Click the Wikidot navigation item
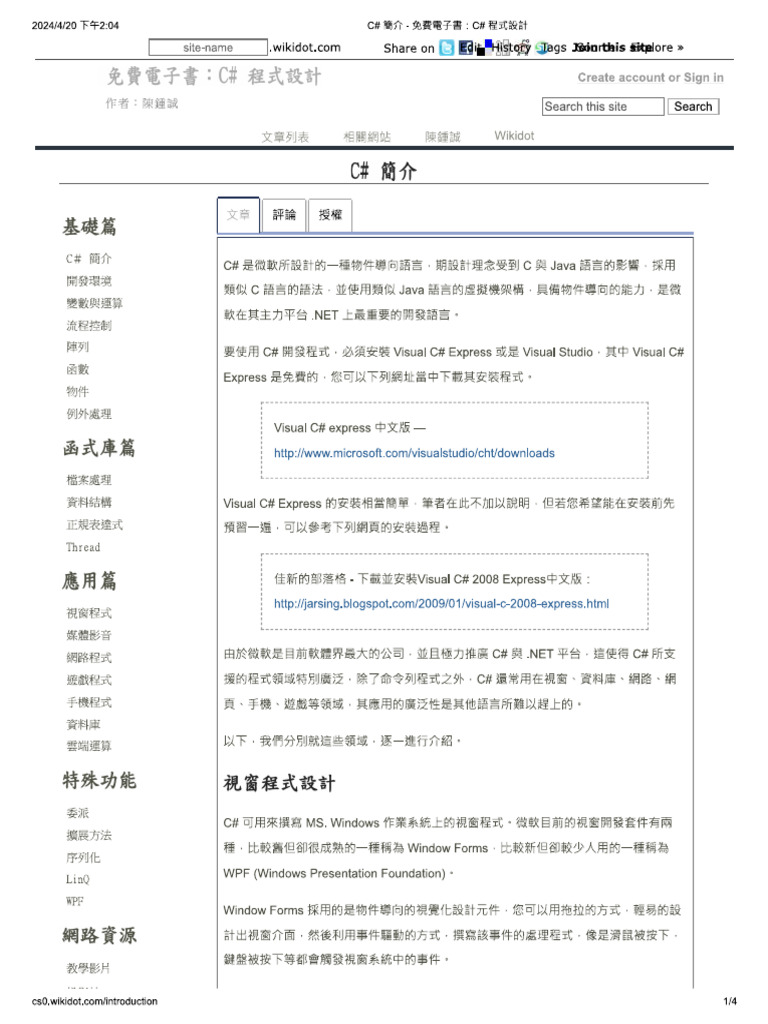Screen dimensions: 768x1024 point(514,136)
